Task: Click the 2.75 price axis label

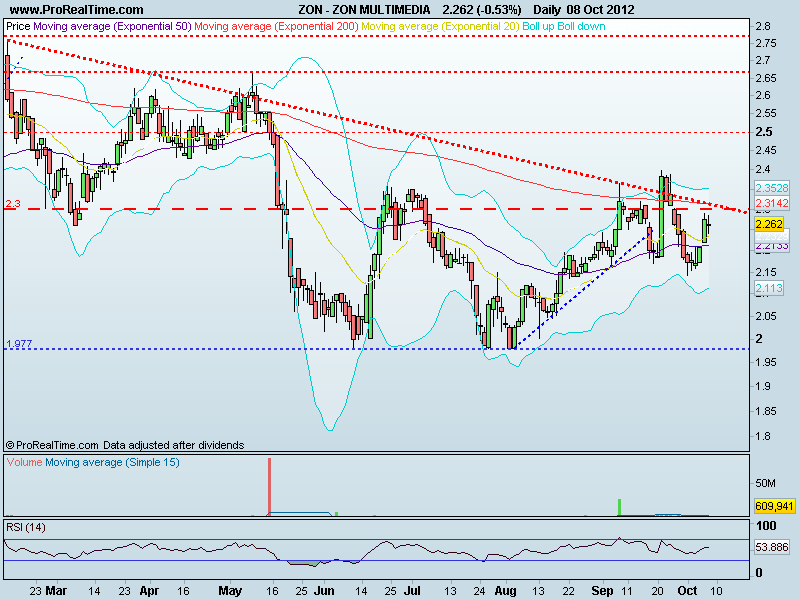Action: (x=766, y=43)
